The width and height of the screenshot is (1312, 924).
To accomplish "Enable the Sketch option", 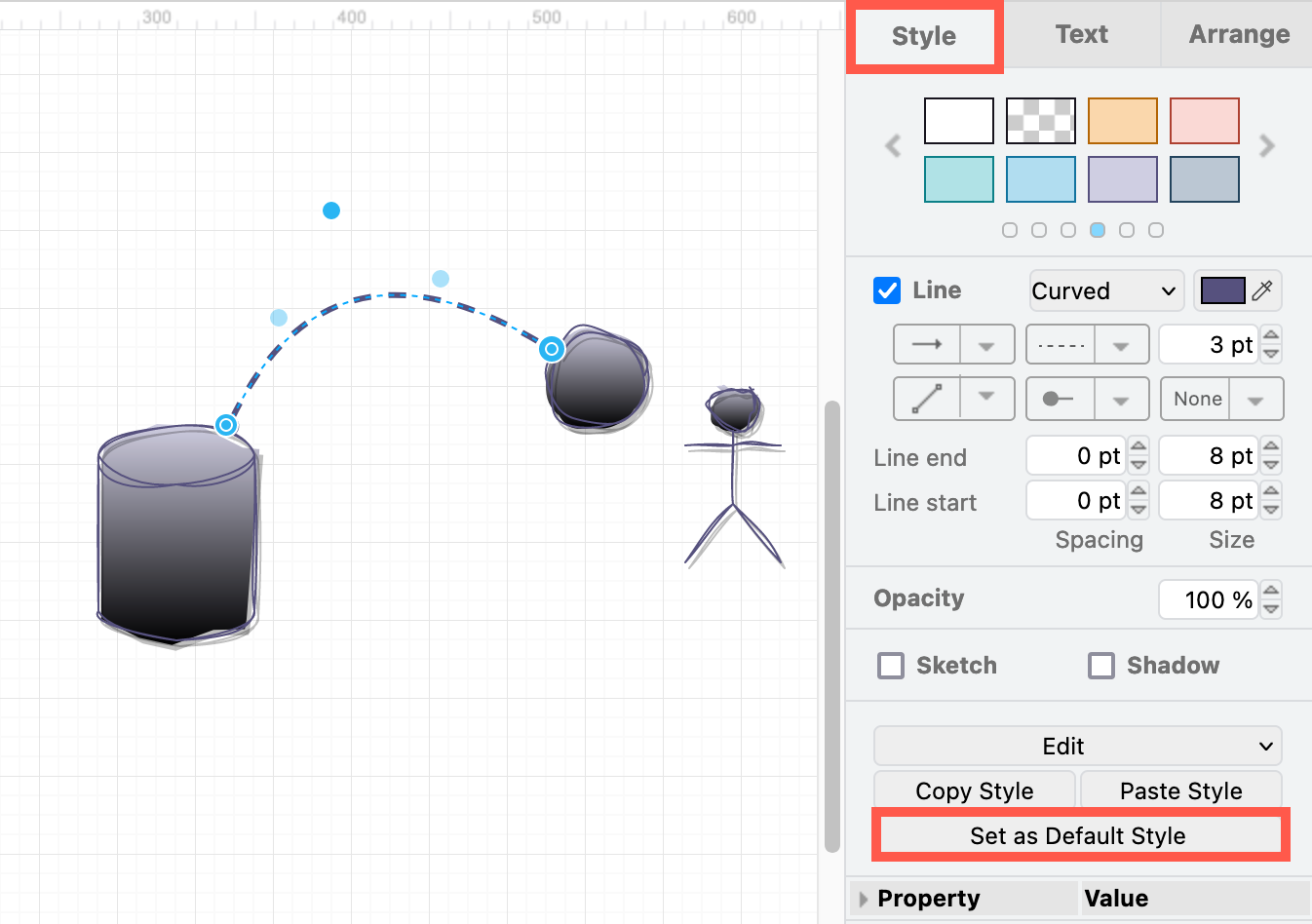I will pos(891,665).
